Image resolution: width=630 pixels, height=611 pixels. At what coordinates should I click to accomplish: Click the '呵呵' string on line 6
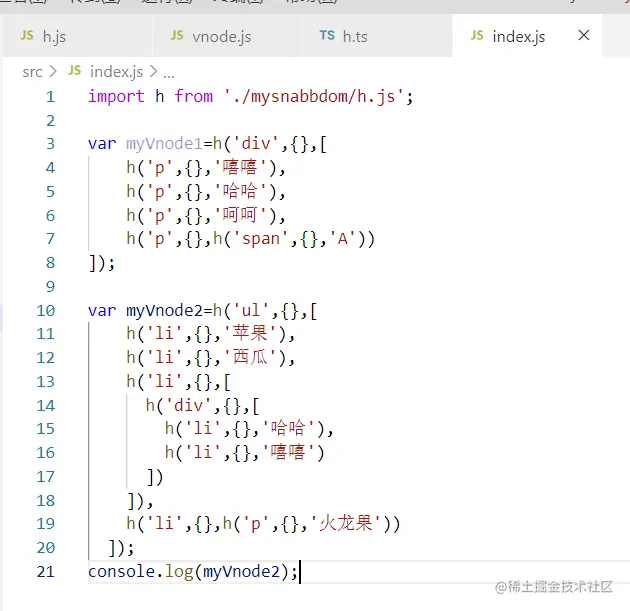click(241, 215)
